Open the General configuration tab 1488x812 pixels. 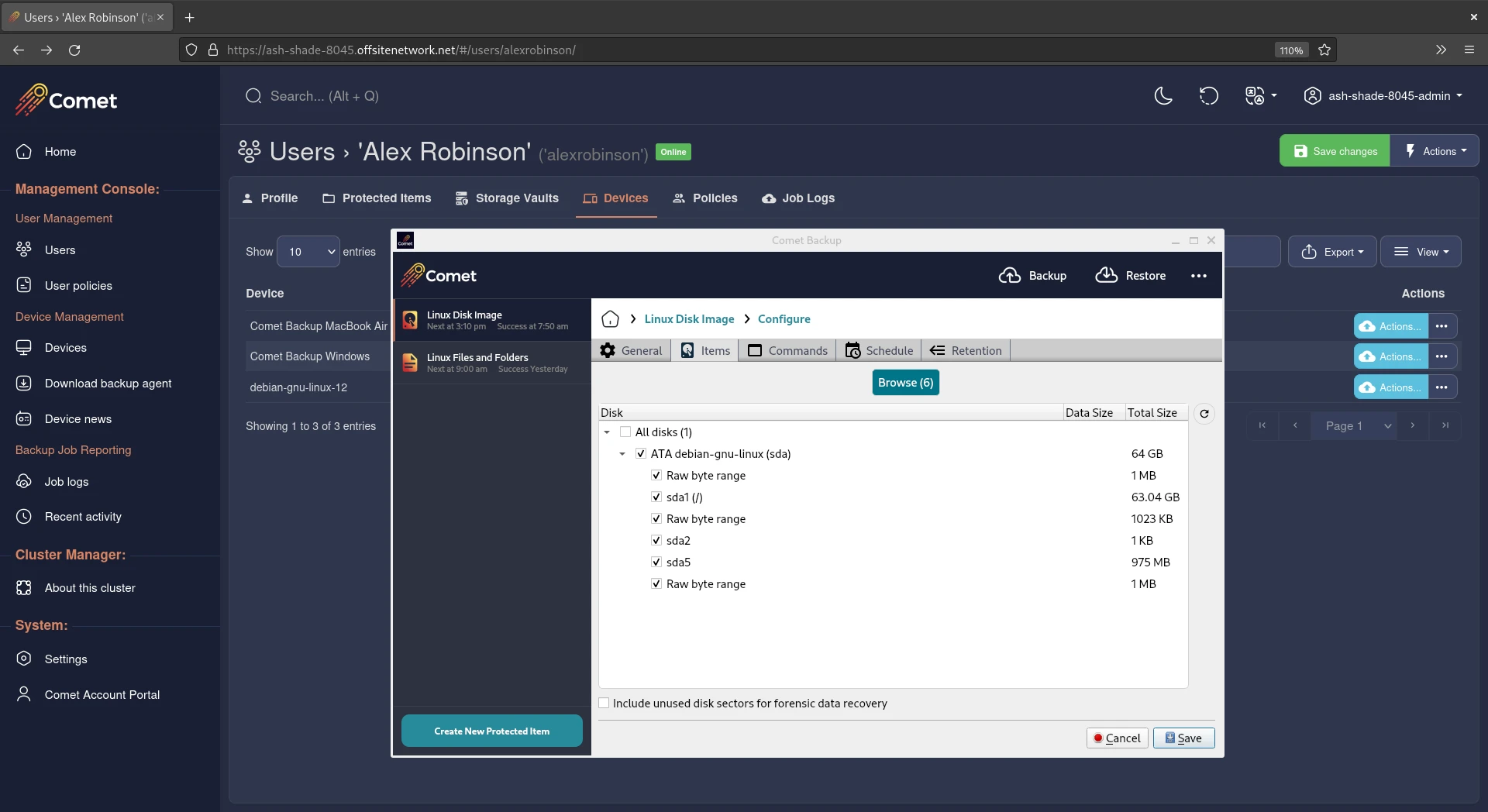pyautogui.click(x=631, y=351)
